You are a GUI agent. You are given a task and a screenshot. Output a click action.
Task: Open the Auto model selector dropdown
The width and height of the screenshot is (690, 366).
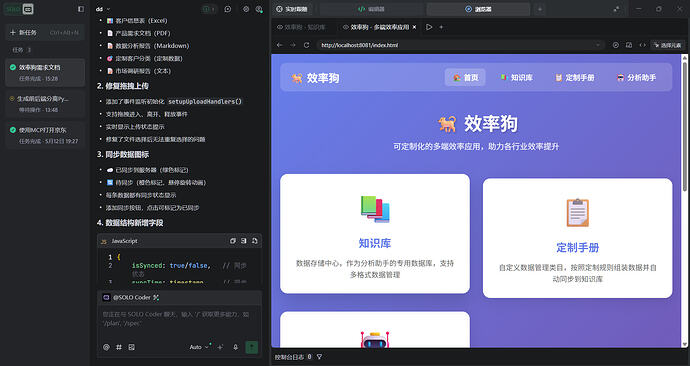pyautogui.click(x=199, y=347)
